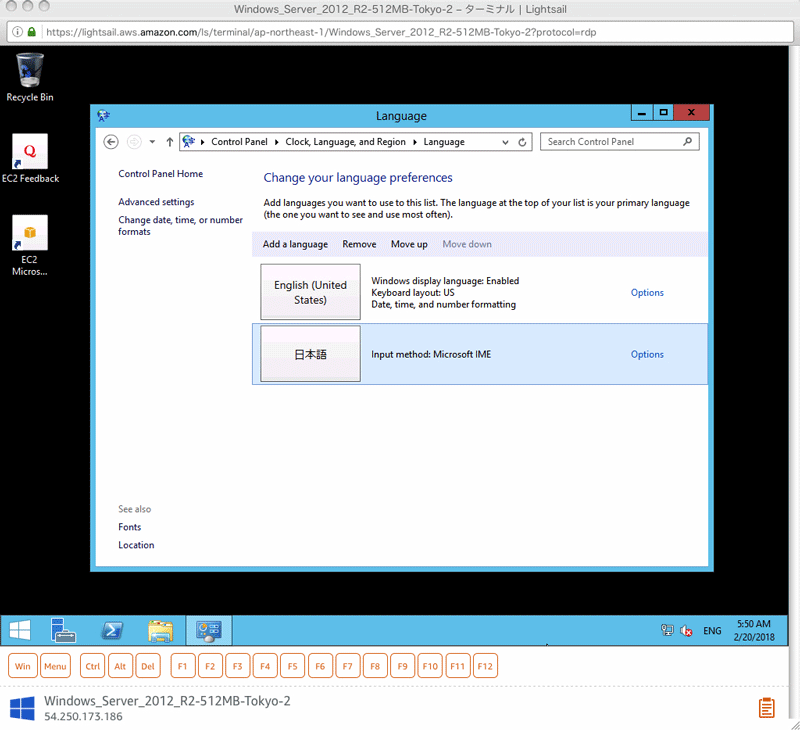Go back with the Back arrow button

(111, 142)
